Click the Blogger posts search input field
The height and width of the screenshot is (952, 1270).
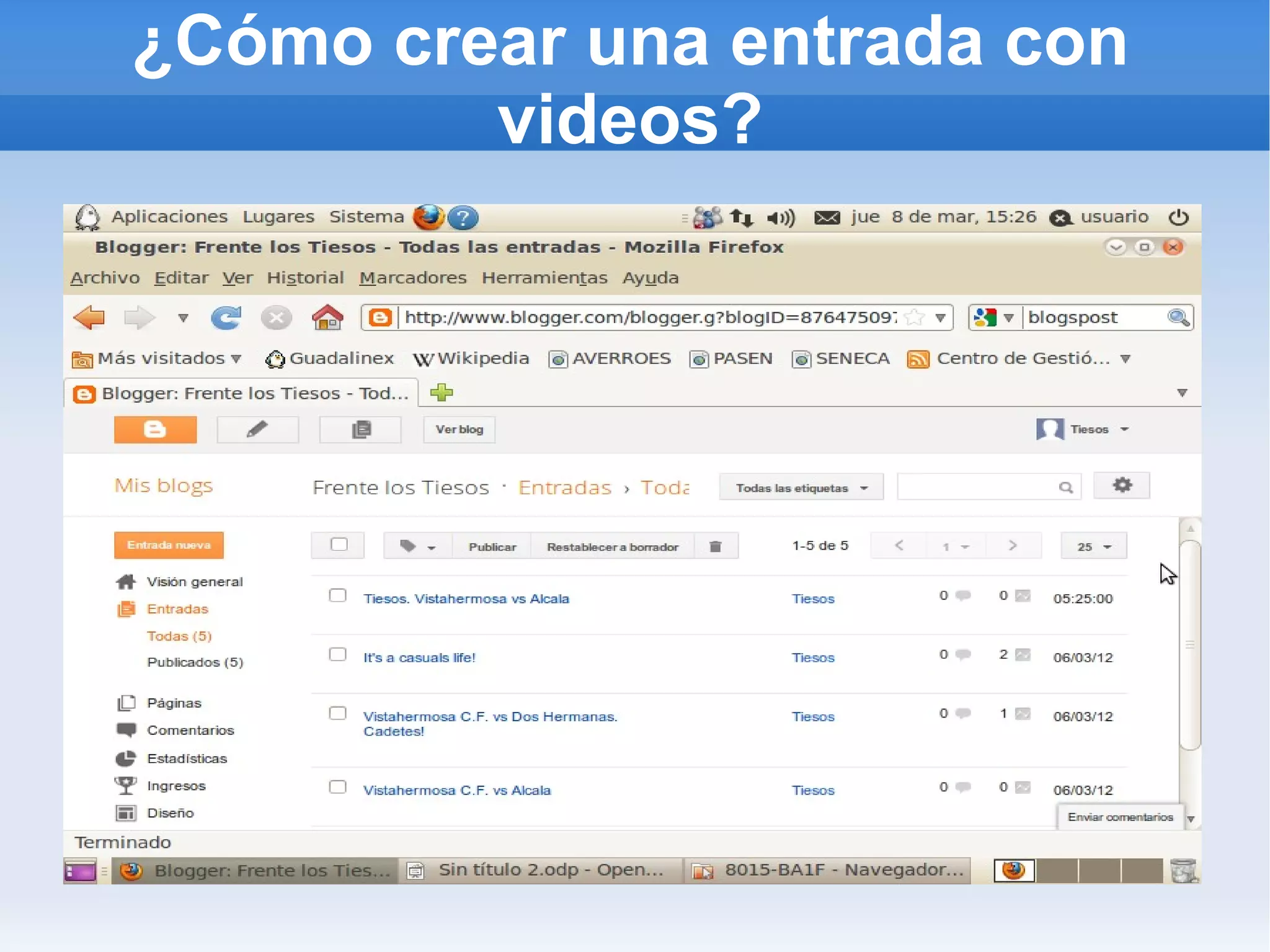(989, 487)
